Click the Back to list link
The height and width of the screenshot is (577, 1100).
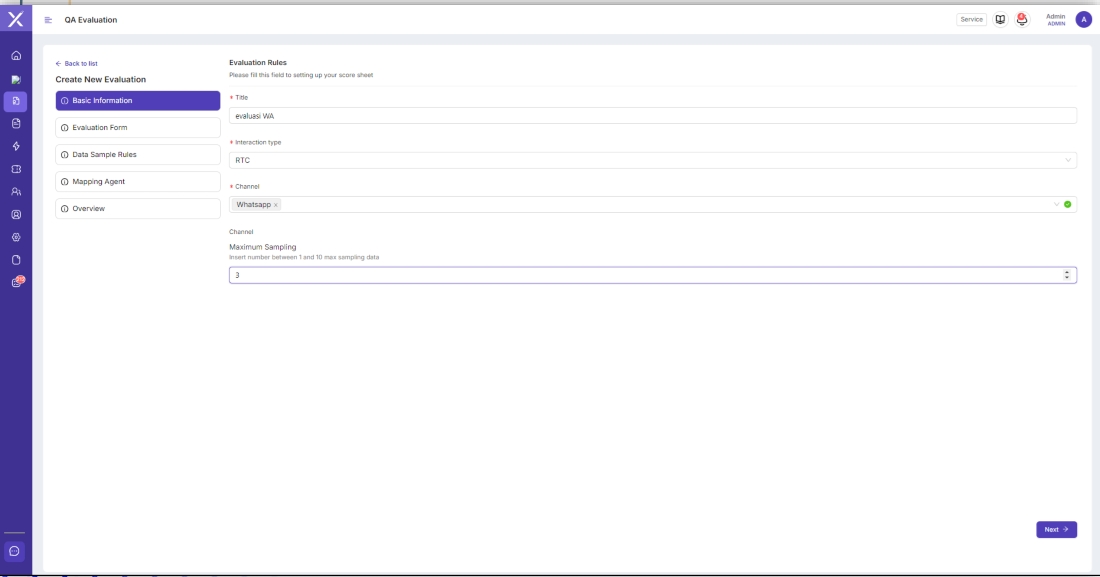(x=77, y=64)
